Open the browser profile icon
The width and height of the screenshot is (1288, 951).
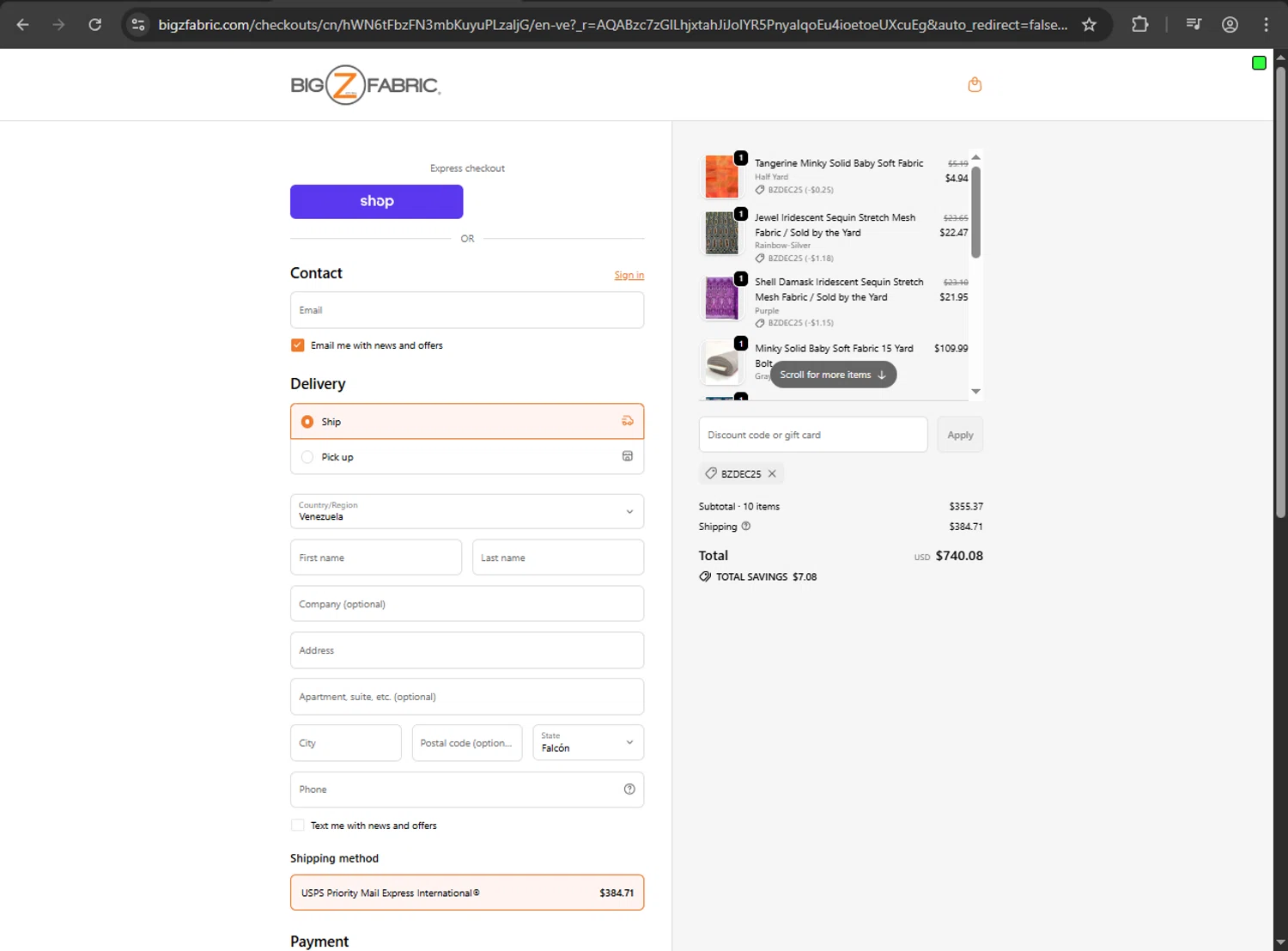1230,25
